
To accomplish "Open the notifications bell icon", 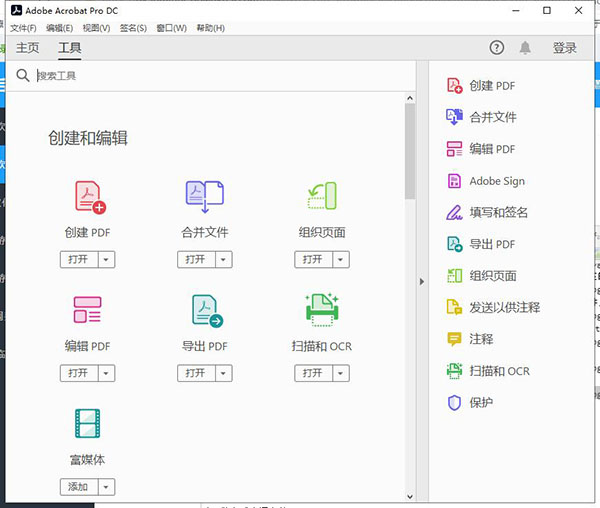I will (x=525, y=48).
